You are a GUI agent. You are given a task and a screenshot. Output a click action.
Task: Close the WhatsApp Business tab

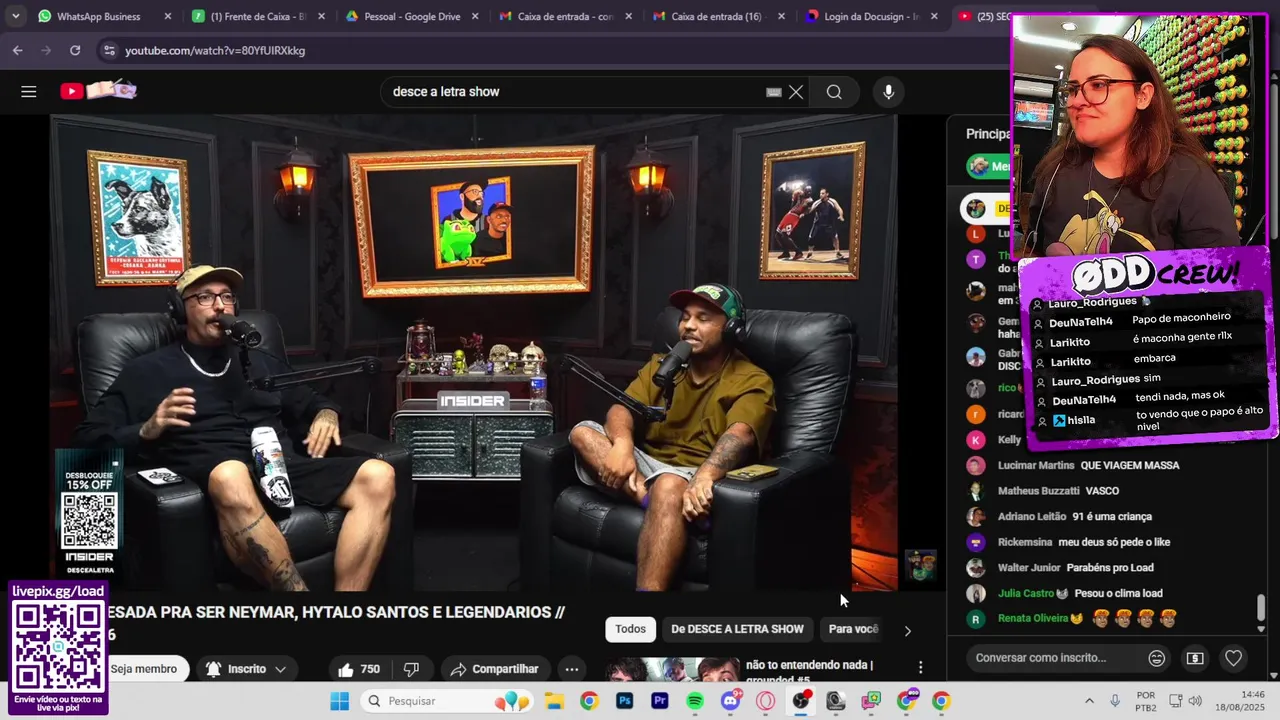coord(167,16)
